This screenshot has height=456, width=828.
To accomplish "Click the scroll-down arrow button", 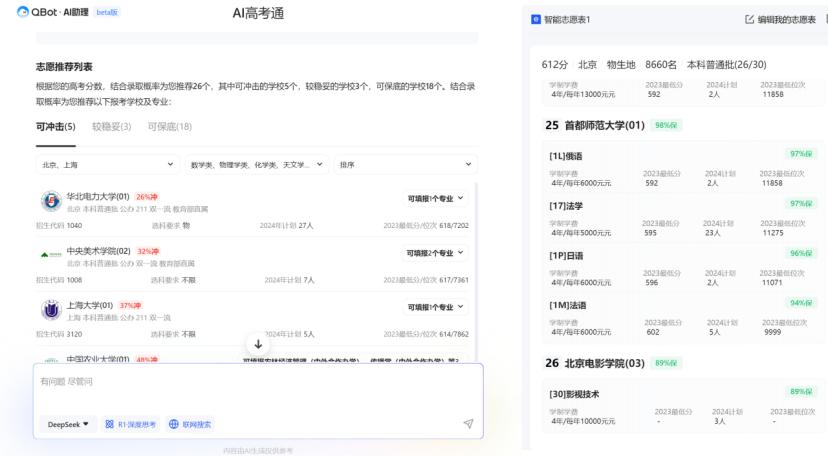I will click(258, 344).
